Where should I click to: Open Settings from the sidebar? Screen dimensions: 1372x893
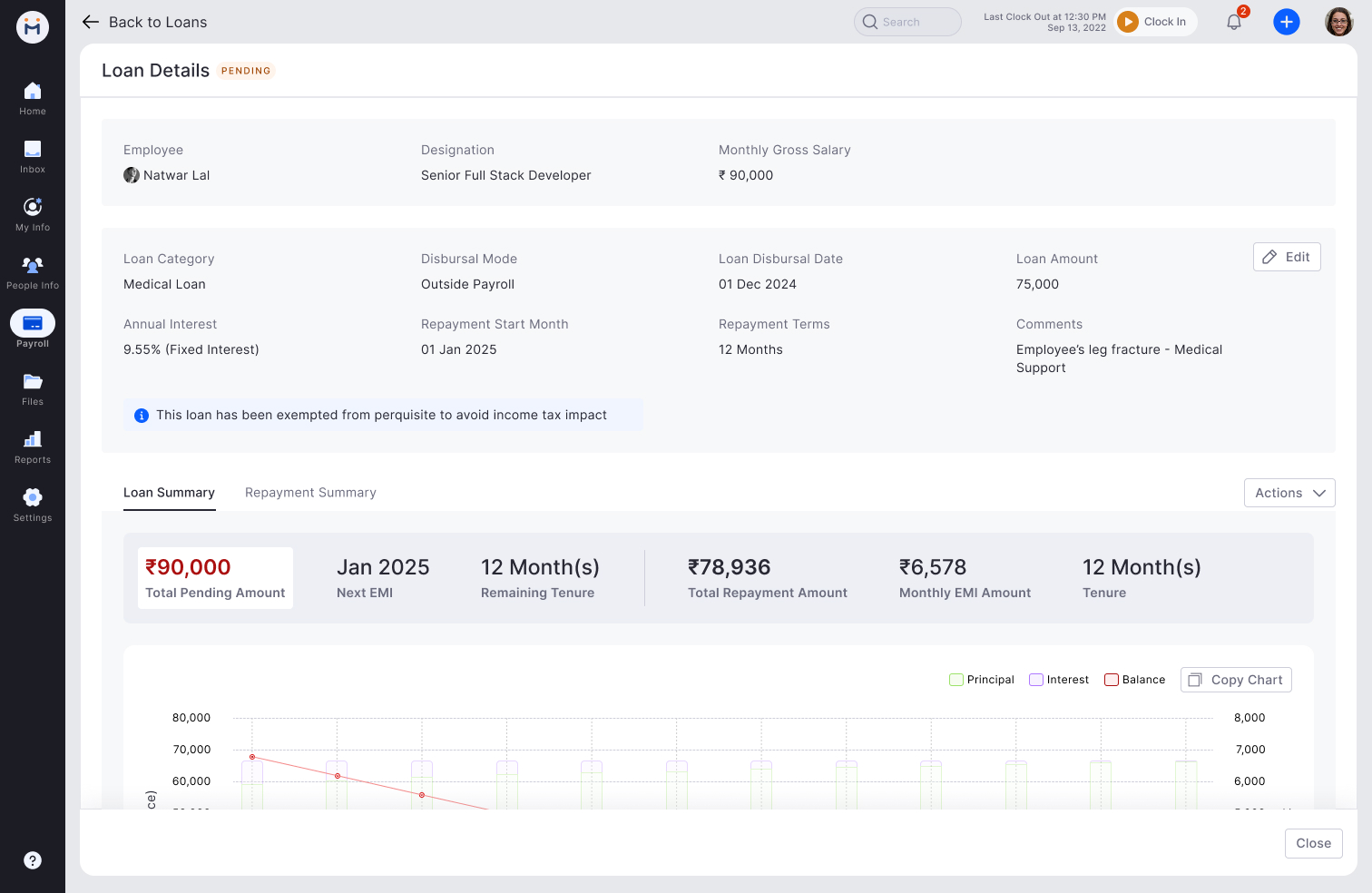coord(33,503)
